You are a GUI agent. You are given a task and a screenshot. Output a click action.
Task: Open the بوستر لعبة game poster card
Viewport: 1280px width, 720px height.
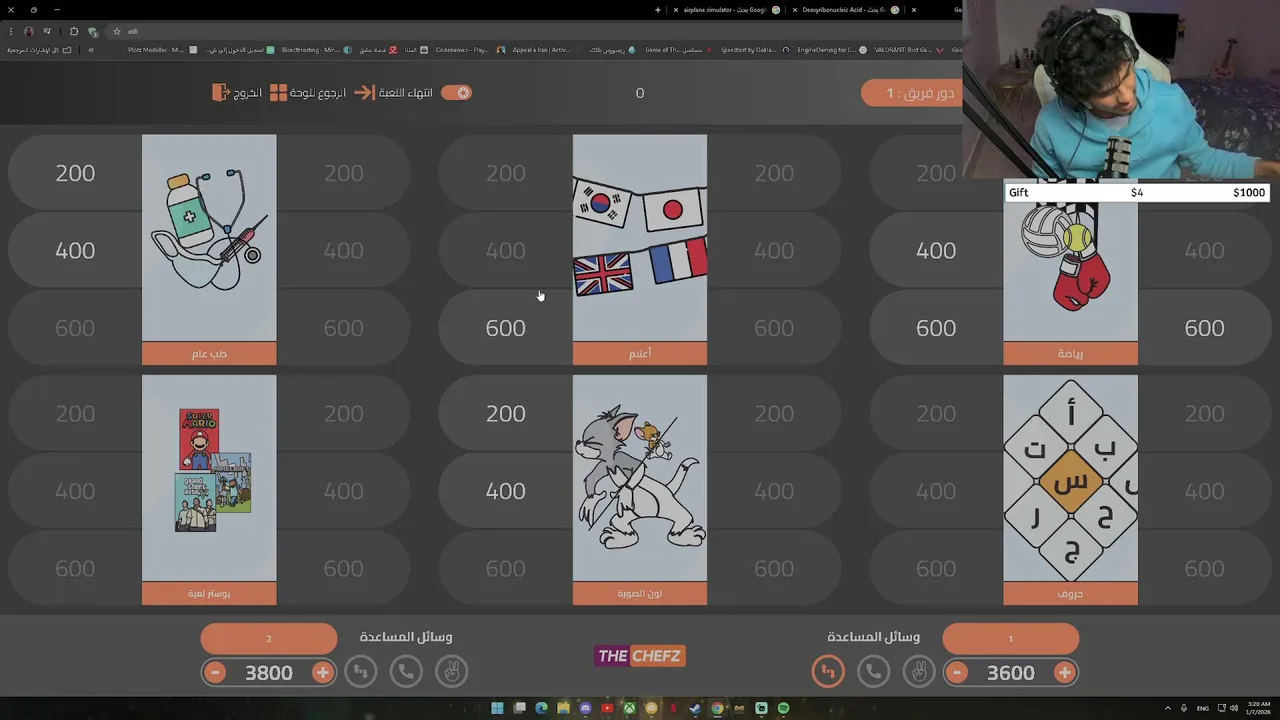pos(209,490)
